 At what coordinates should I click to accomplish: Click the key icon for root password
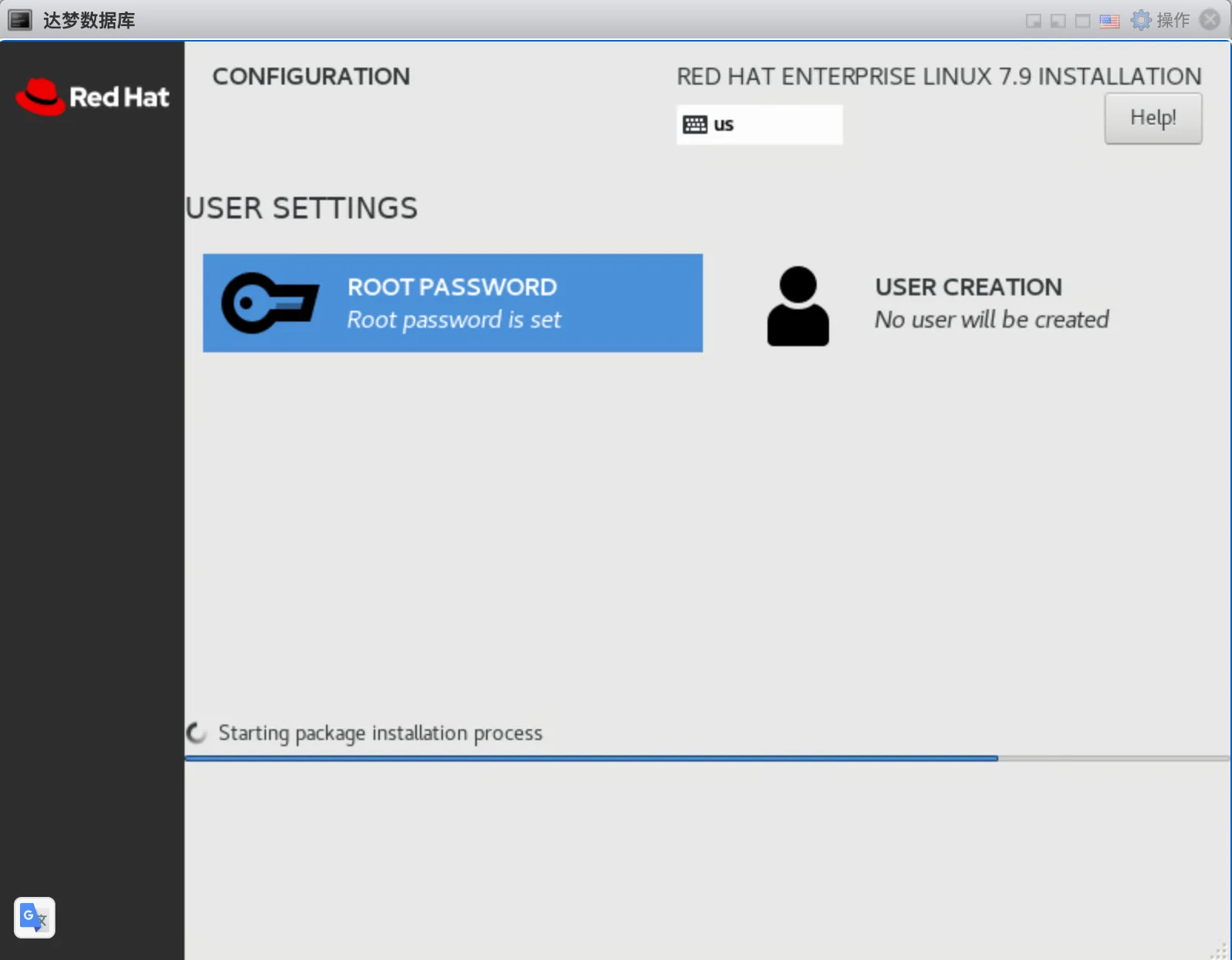270,303
